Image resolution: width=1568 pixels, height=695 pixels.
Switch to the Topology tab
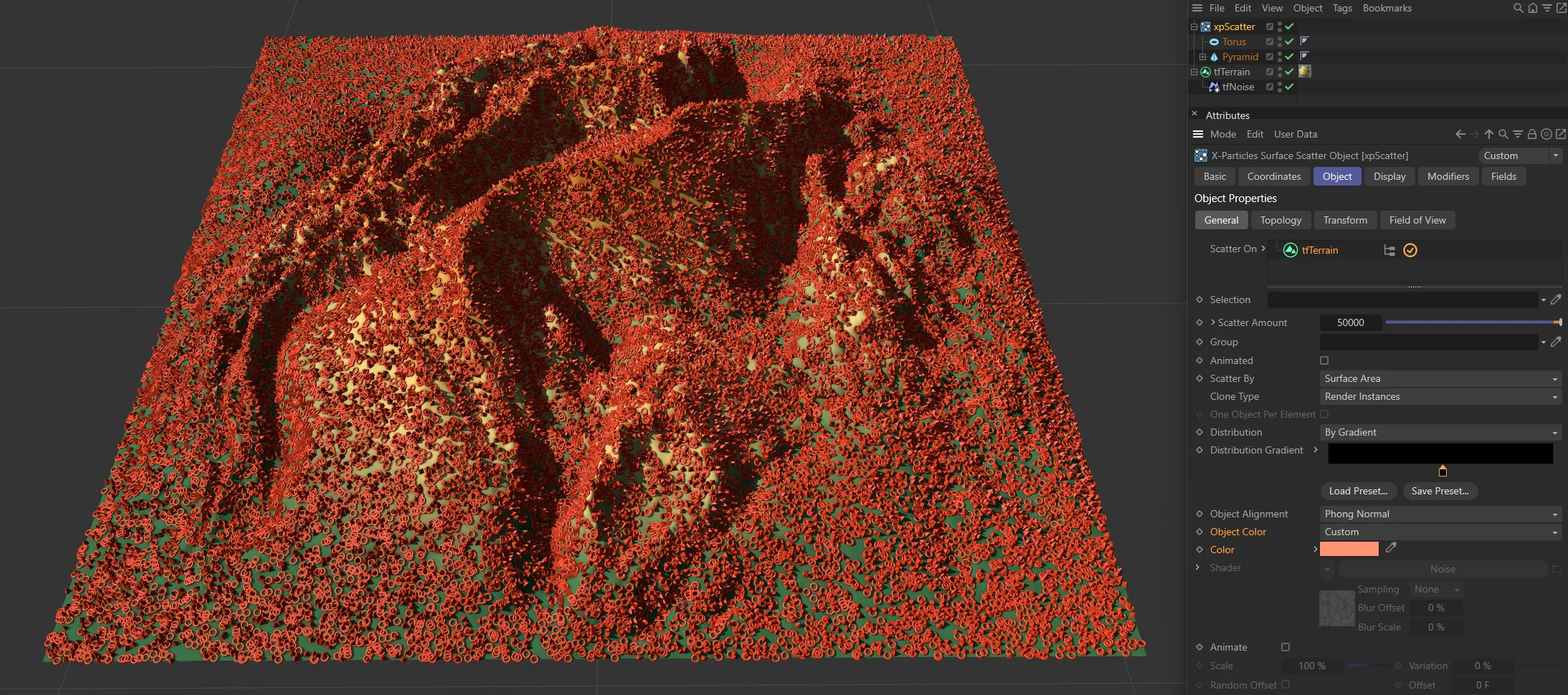1280,220
